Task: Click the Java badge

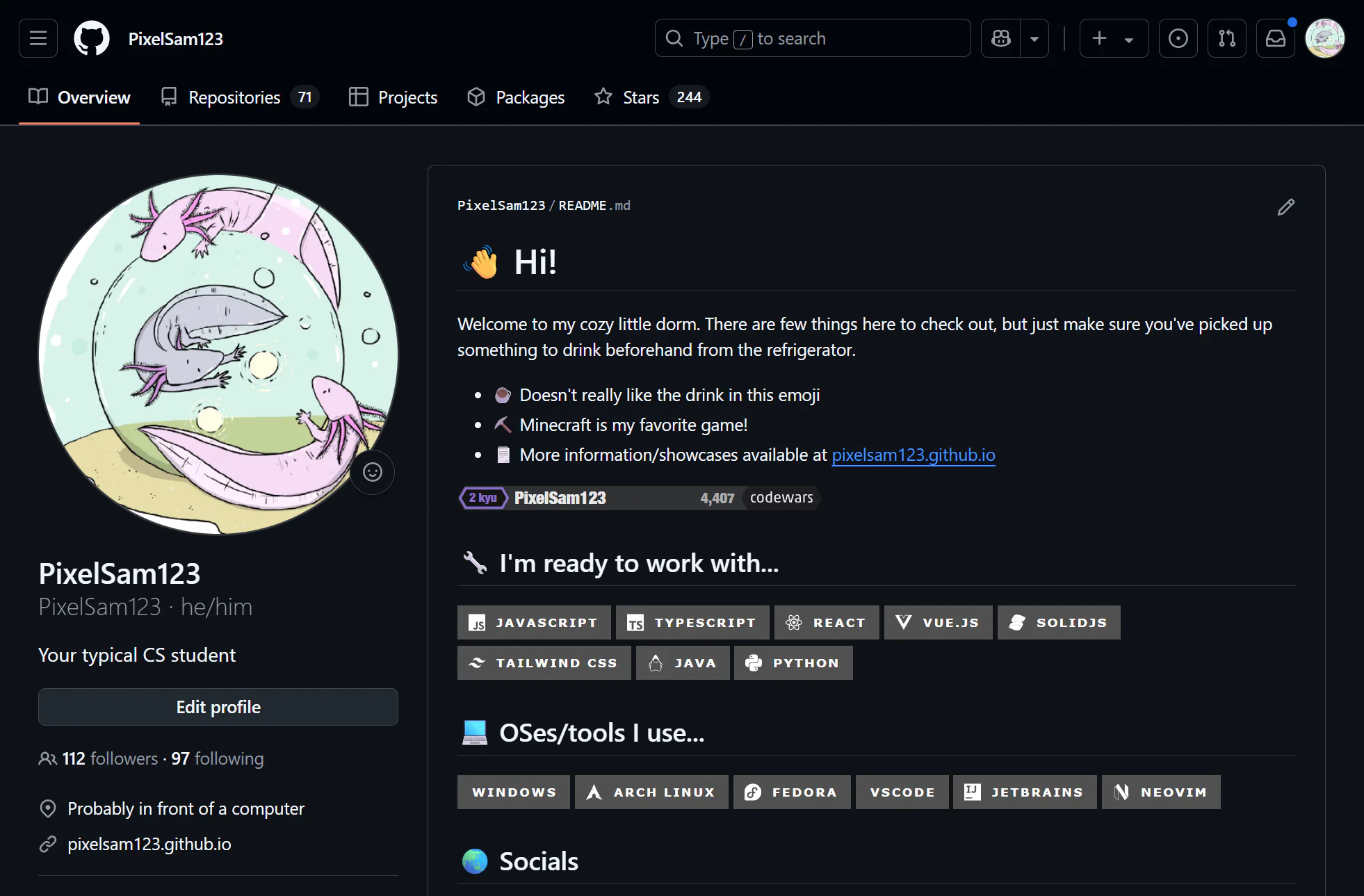Action: [x=683, y=662]
